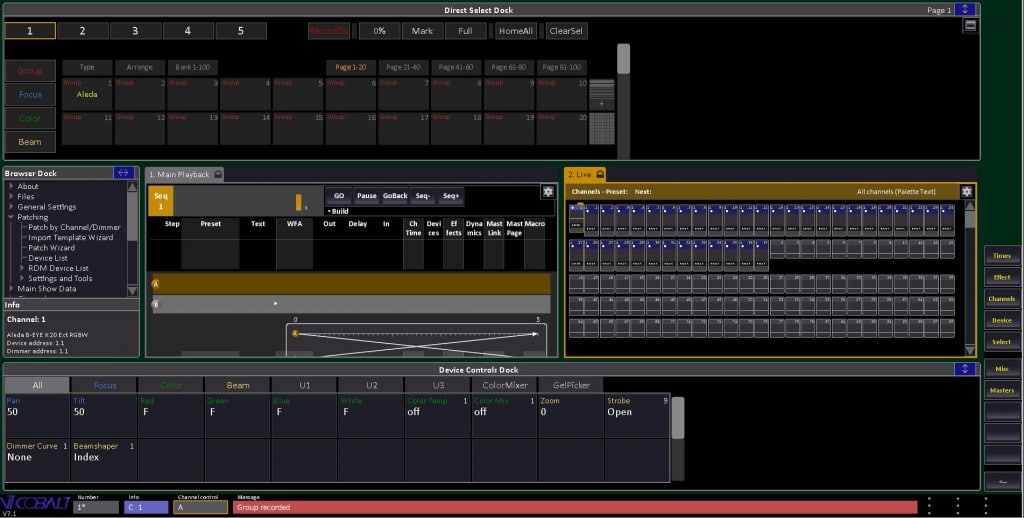
Task: Click the lock icon on Live tab
Action: (600, 174)
